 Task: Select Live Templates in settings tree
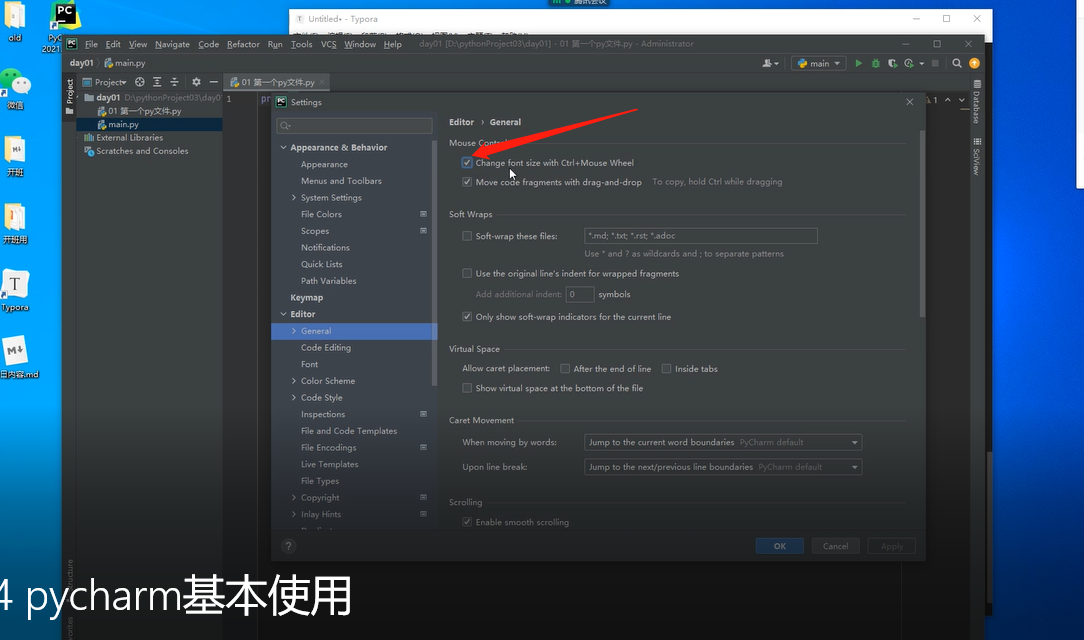pos(329,464)
